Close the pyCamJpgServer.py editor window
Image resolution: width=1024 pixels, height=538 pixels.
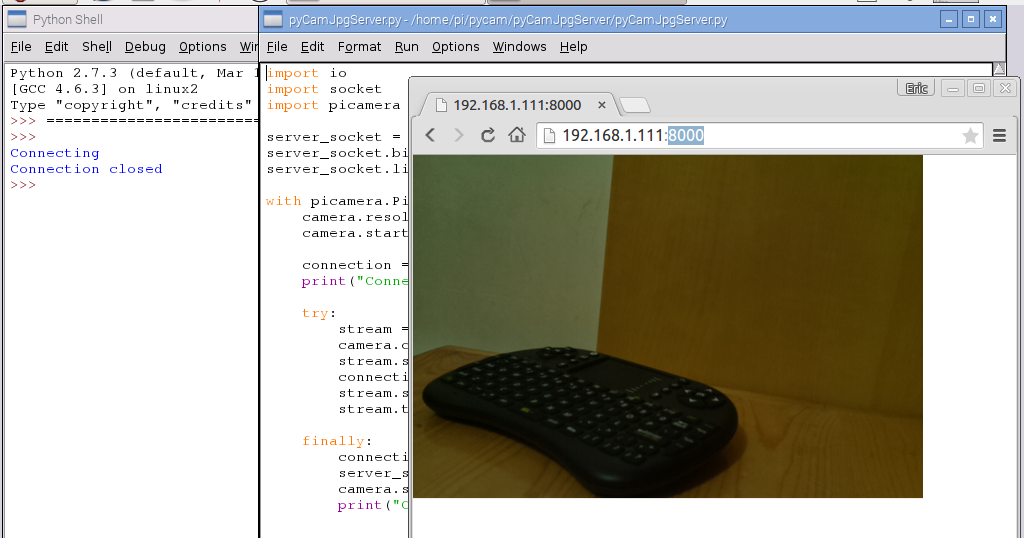pos(993,20)
